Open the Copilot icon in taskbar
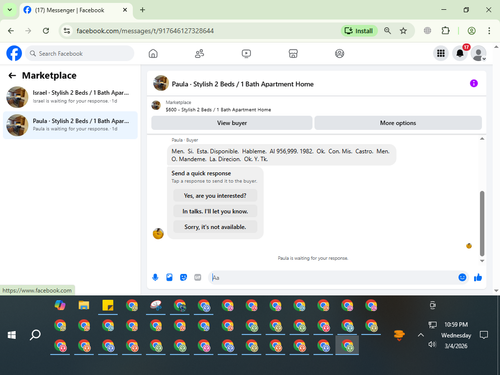The height and width of the screenshot is (375, 500). click(60, 305)
